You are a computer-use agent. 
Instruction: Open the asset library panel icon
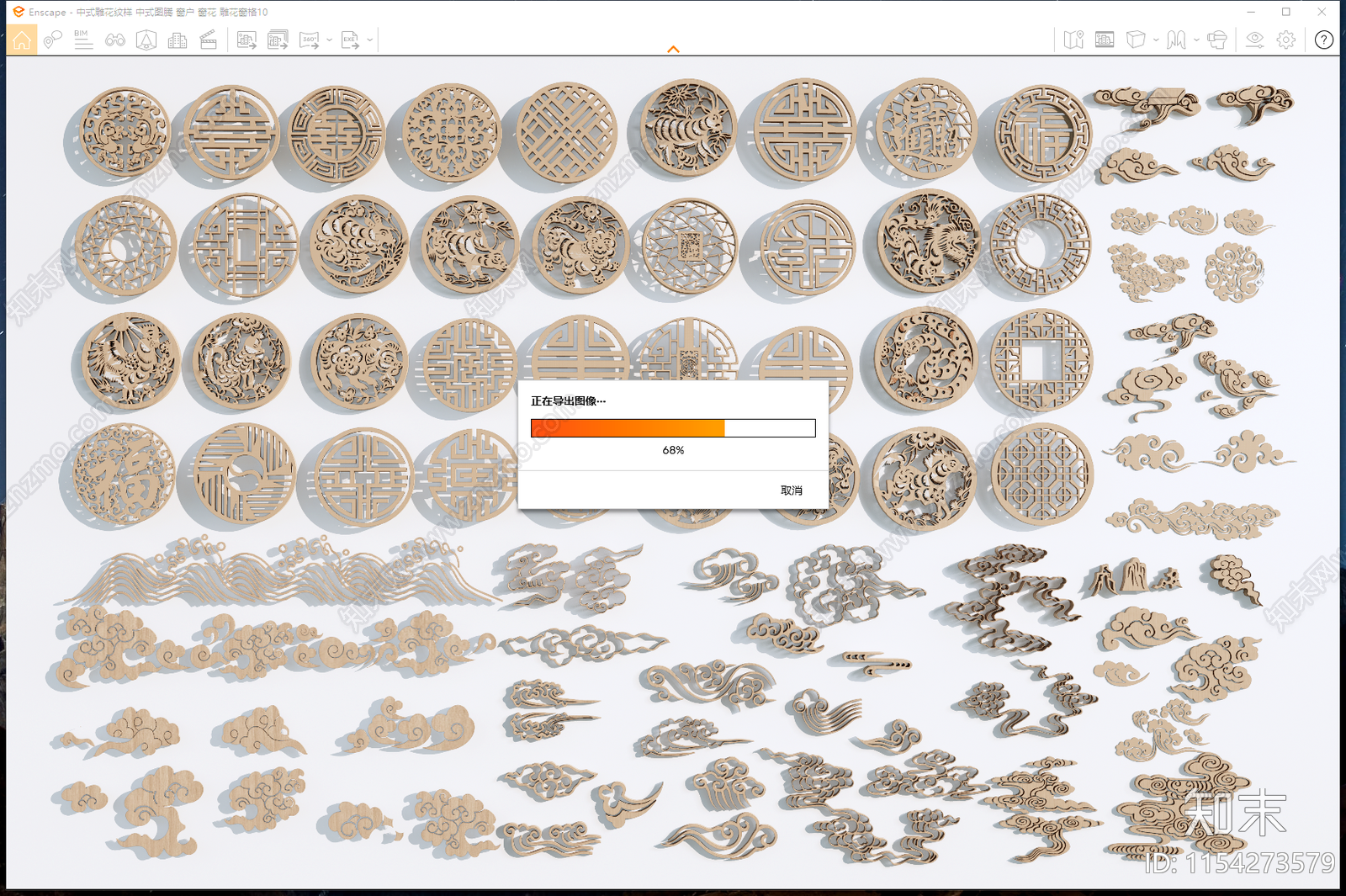click(x=1105, y=40)
